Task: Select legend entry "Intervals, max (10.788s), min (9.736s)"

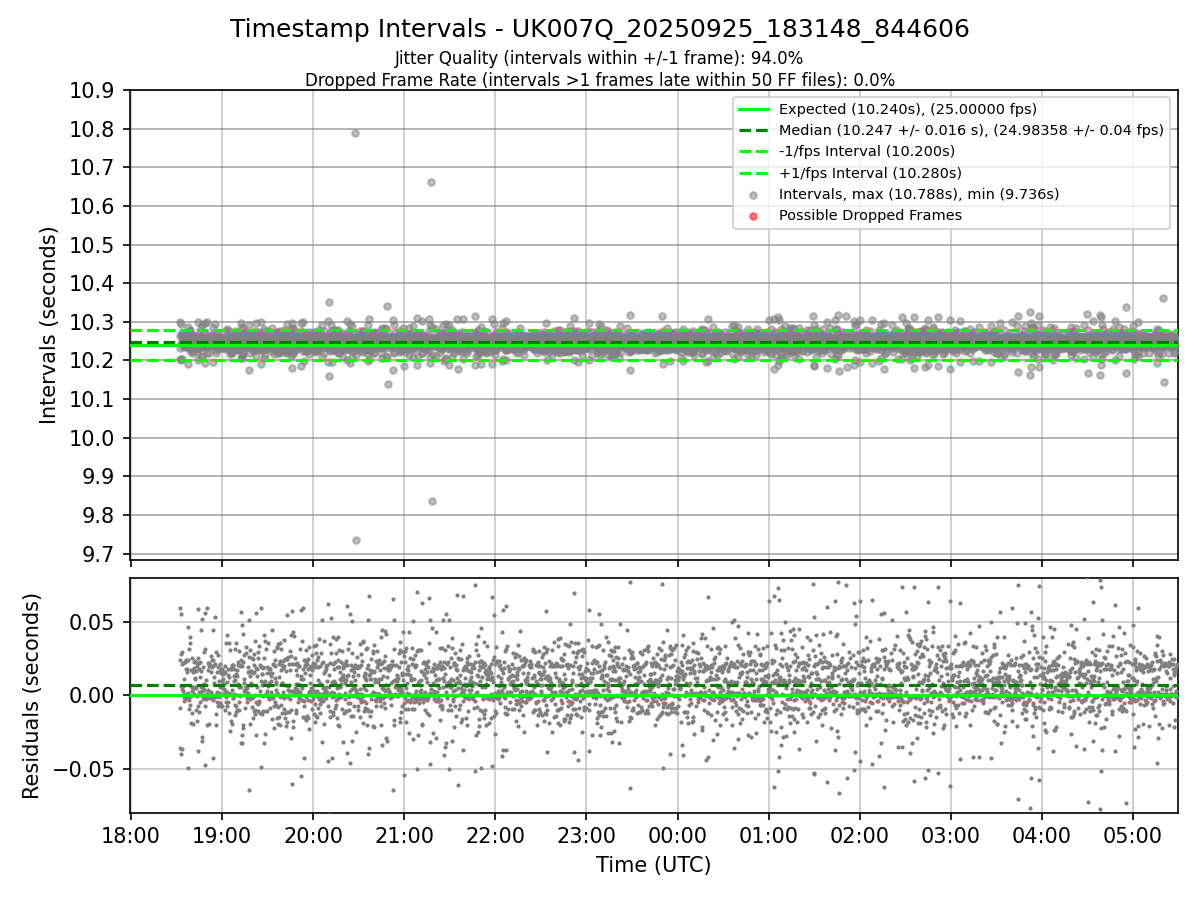Action: pos(919,194)
